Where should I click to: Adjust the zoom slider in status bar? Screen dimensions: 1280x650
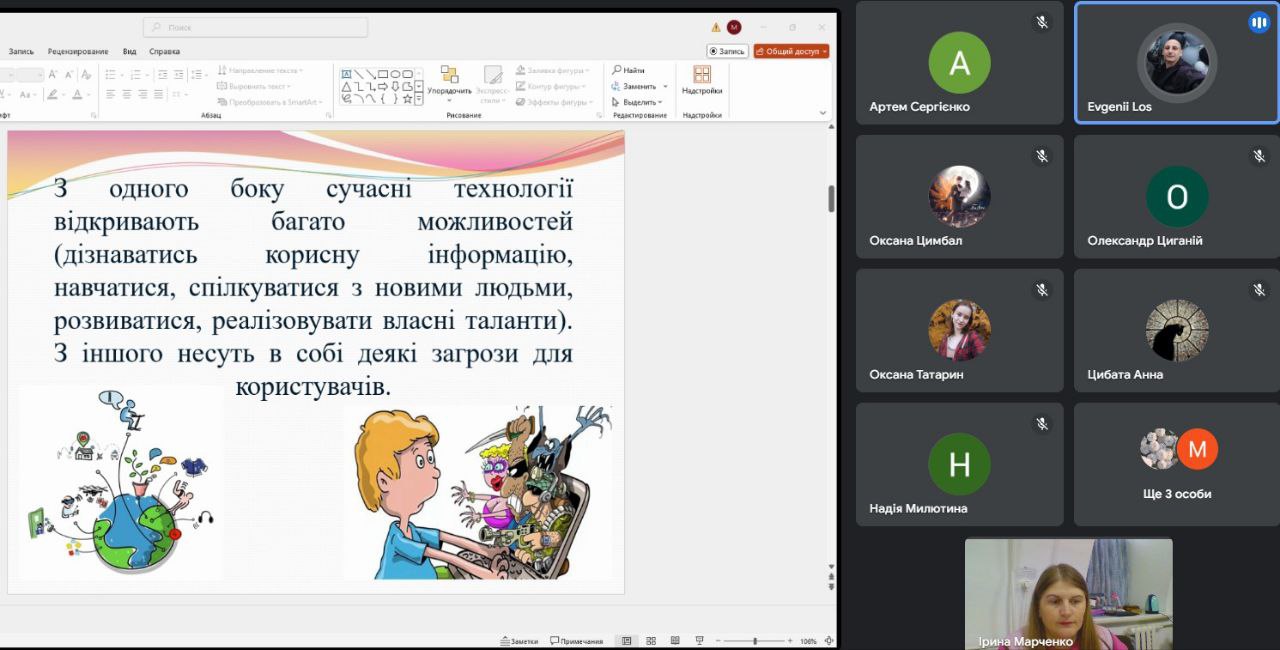pyautogui.click(x=755, y=641)
